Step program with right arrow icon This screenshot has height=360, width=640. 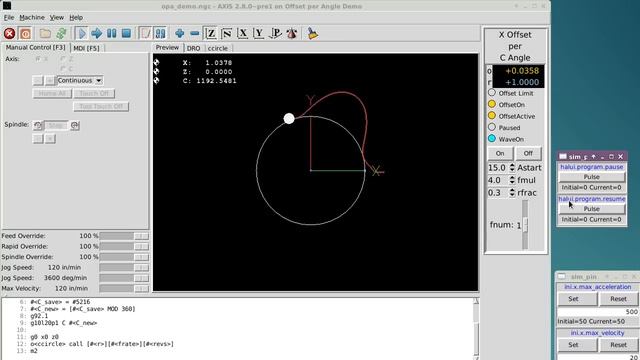pyautogui.click(x=96, y=33)
